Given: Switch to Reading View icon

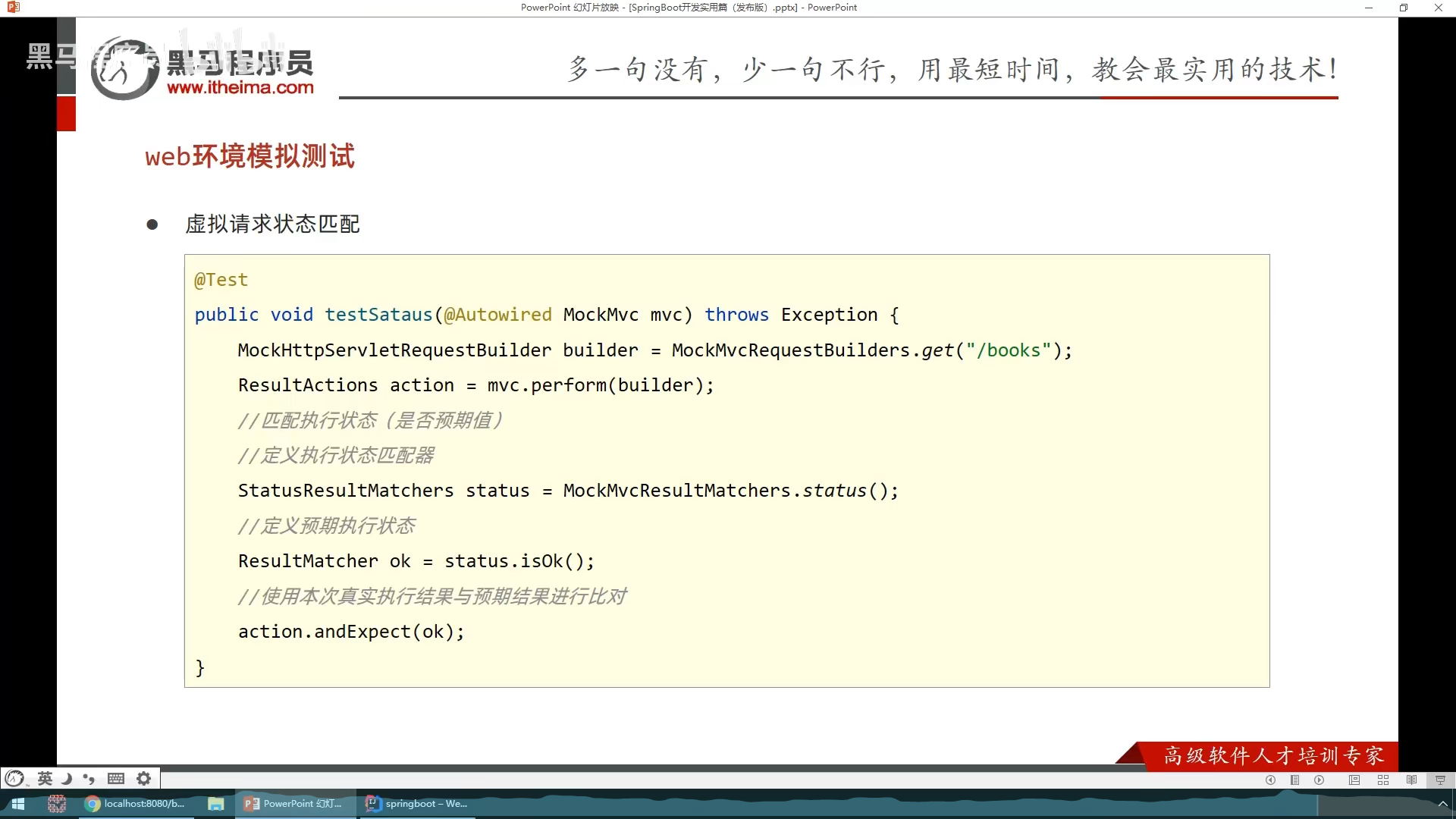Looking at the screenshot, I should click(x=1411, y=780).
